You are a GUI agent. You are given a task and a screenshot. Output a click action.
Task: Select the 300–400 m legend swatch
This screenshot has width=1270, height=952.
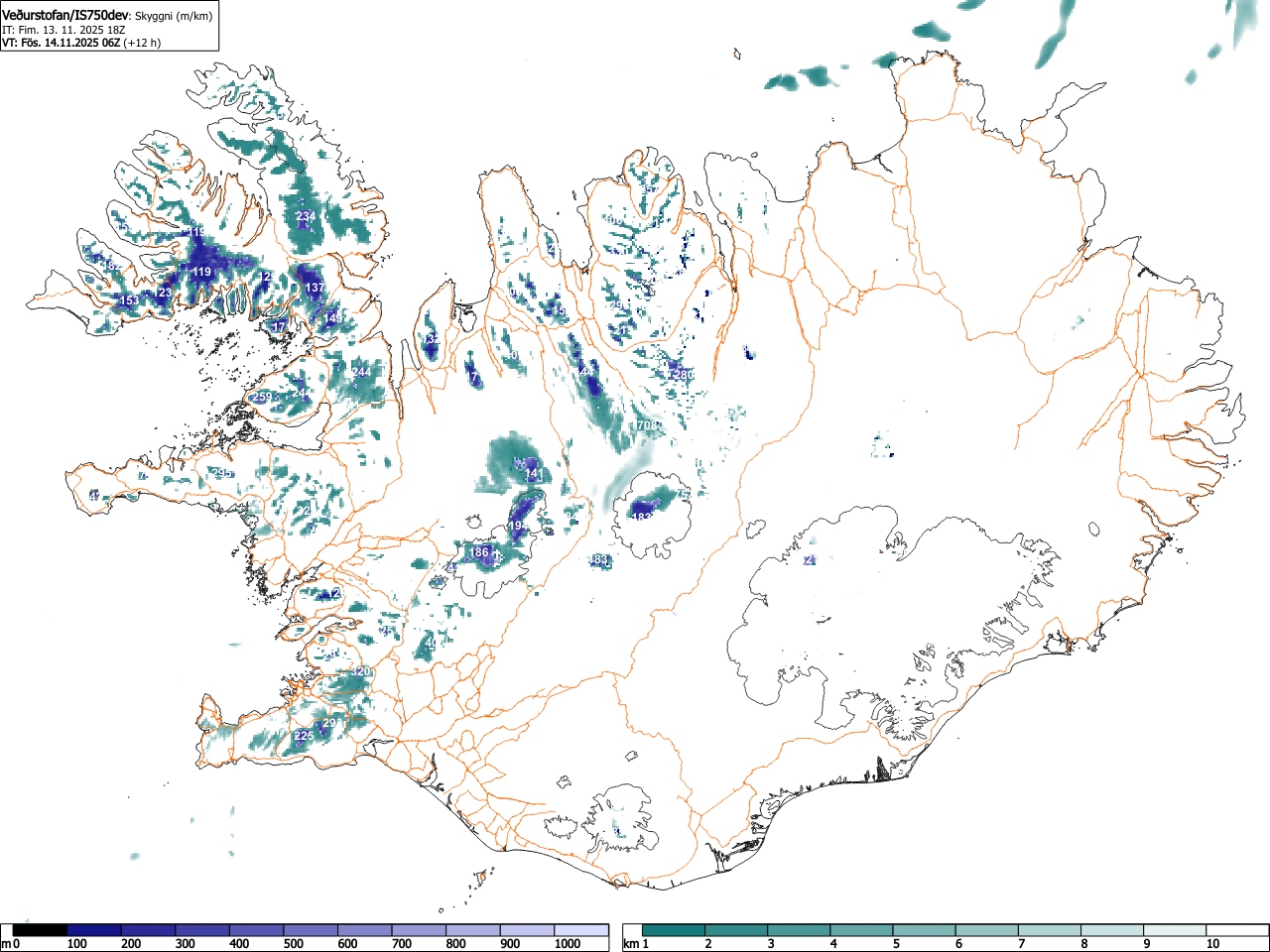(x=202, y=930)
